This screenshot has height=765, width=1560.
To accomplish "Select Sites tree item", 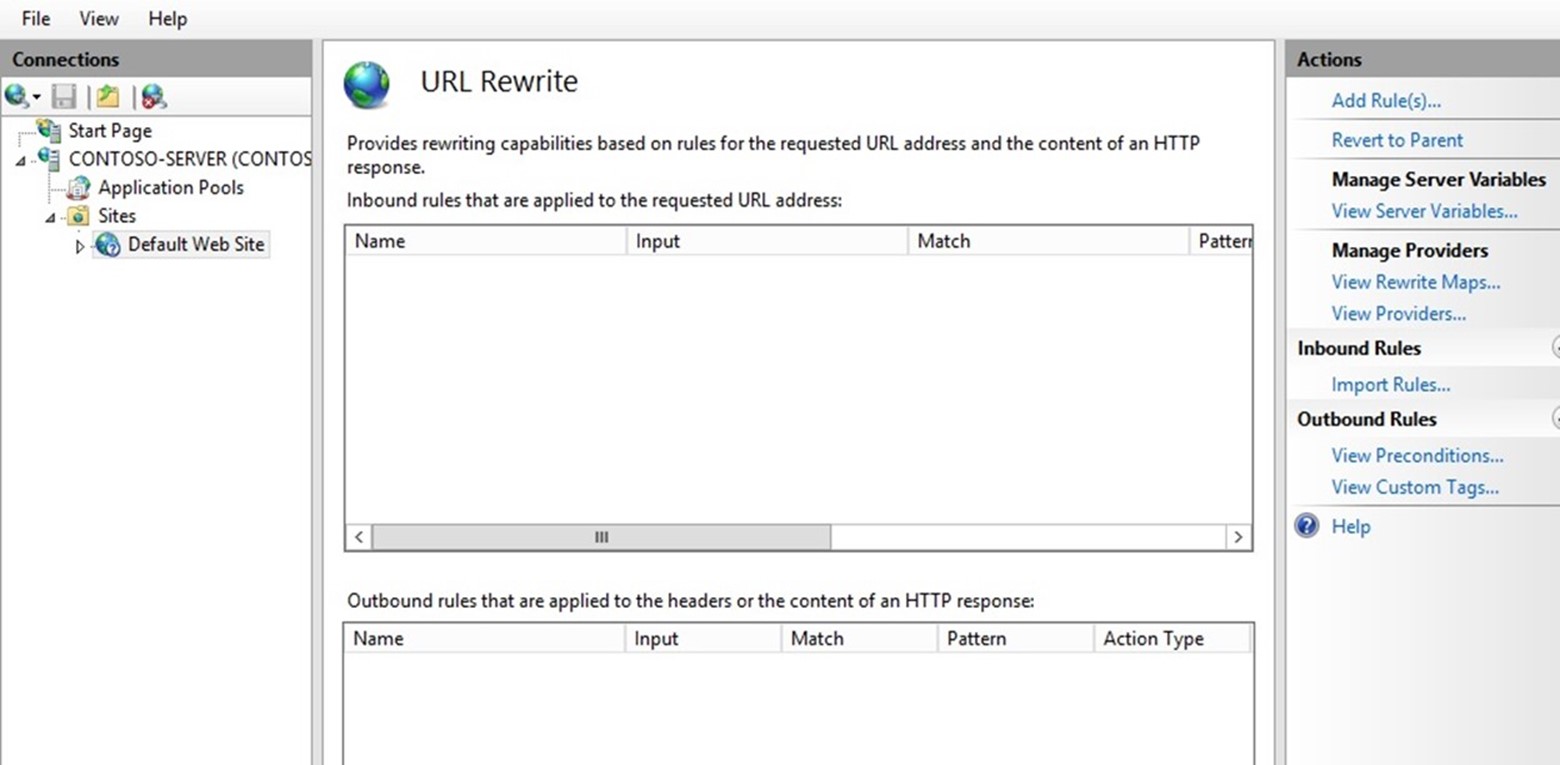I will 116,216.
